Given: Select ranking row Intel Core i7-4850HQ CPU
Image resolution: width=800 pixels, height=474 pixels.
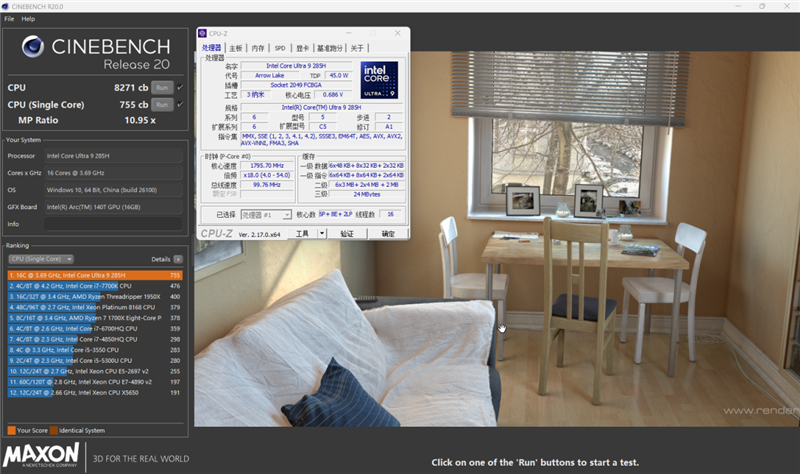Looking at the screenshot, I should [x=95, y=339].
